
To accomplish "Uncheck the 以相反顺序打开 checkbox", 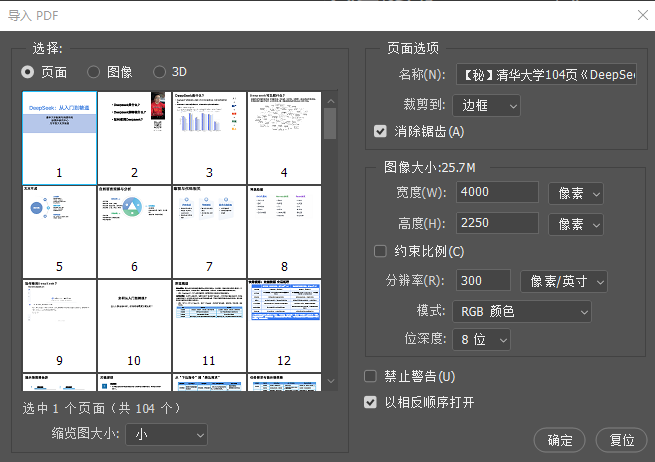I will tap(370, 402).
